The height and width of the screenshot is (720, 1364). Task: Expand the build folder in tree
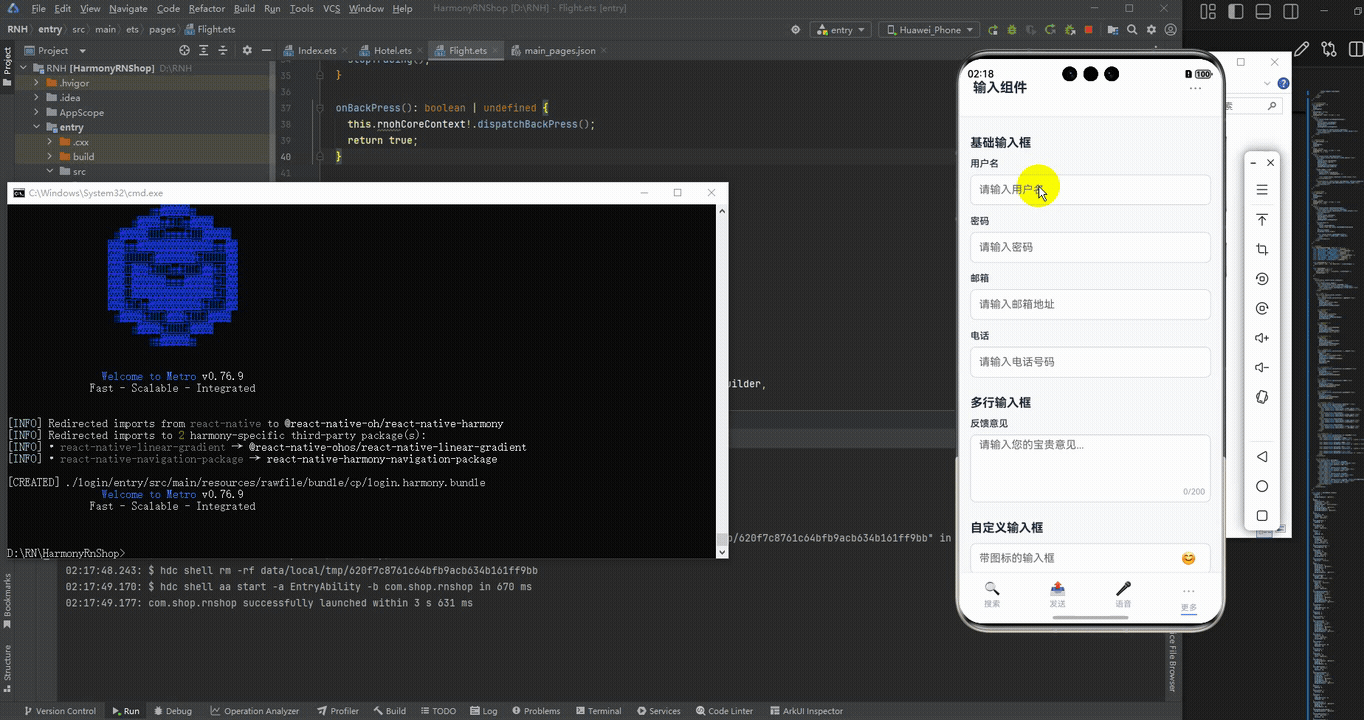click(51, 157)
